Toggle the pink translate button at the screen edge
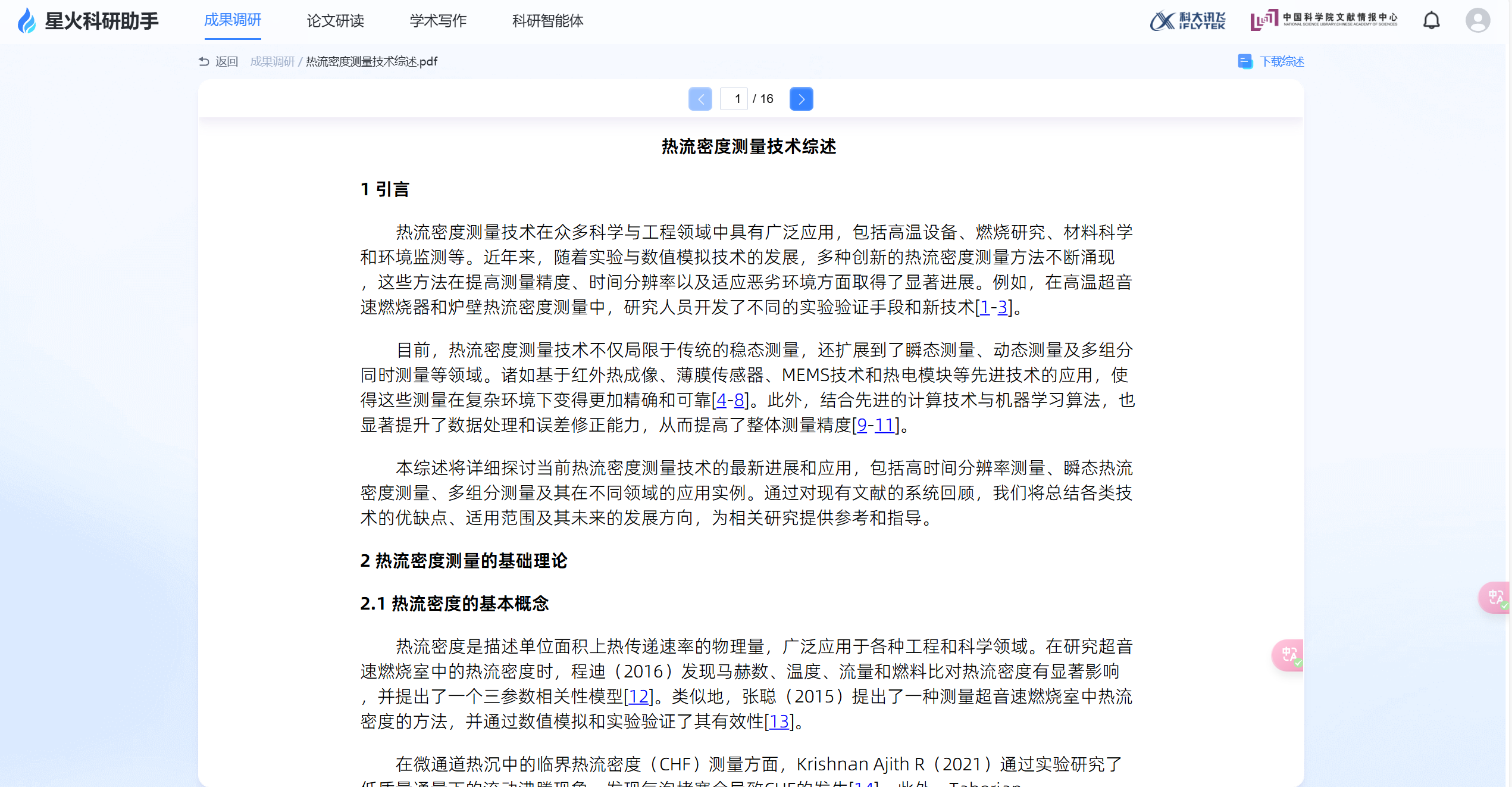The image size is (1512, 787). 1496,597
